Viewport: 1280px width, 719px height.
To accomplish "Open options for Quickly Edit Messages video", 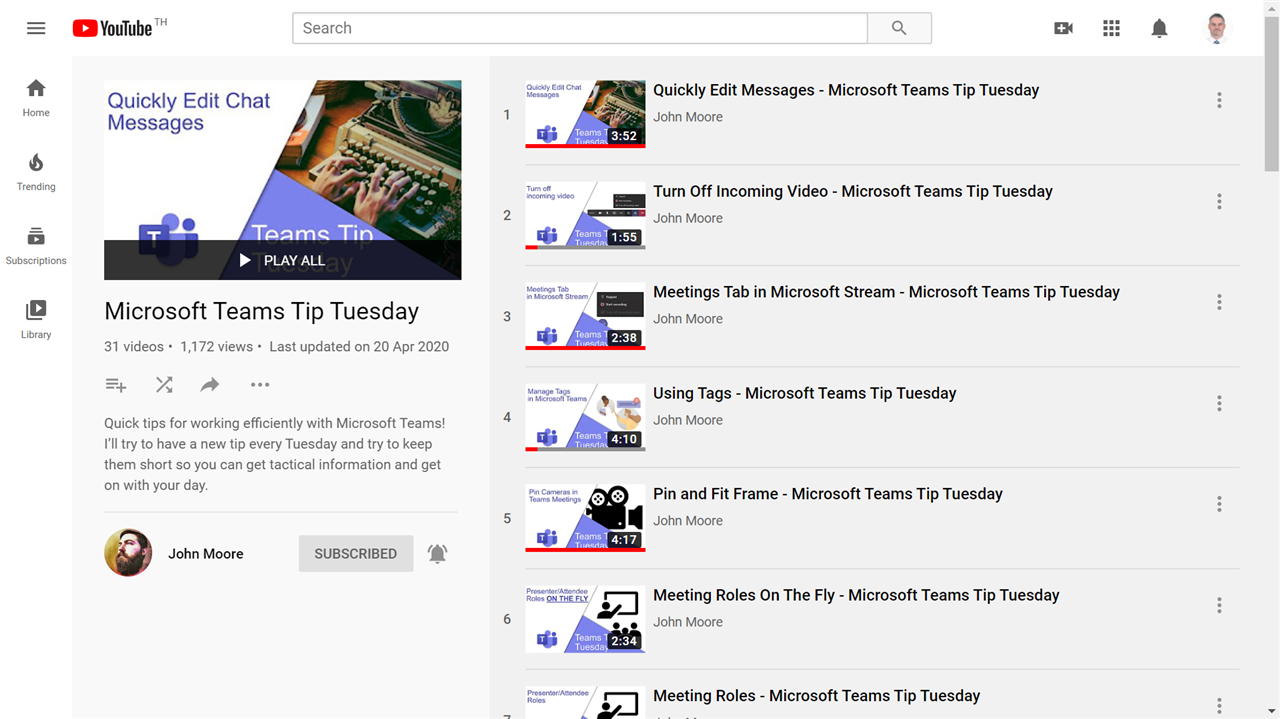I will (x=1219, y=100).
